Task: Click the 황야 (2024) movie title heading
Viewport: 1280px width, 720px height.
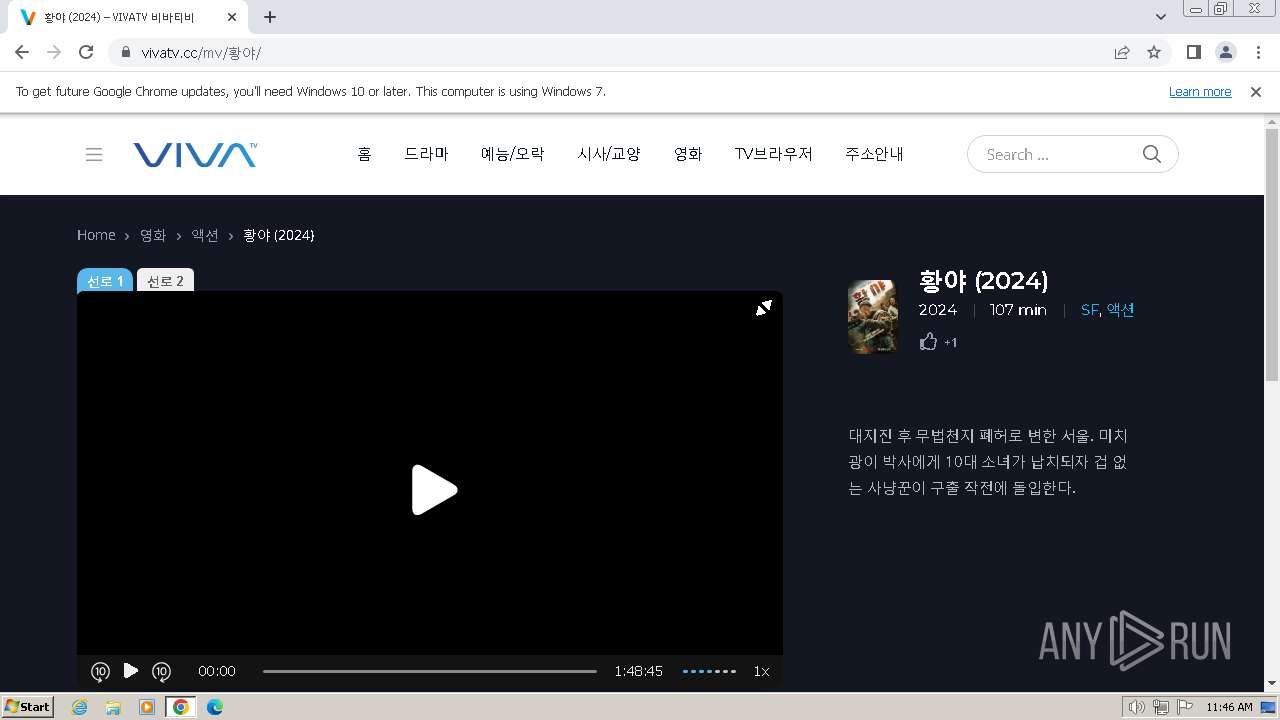Action: 983,280
